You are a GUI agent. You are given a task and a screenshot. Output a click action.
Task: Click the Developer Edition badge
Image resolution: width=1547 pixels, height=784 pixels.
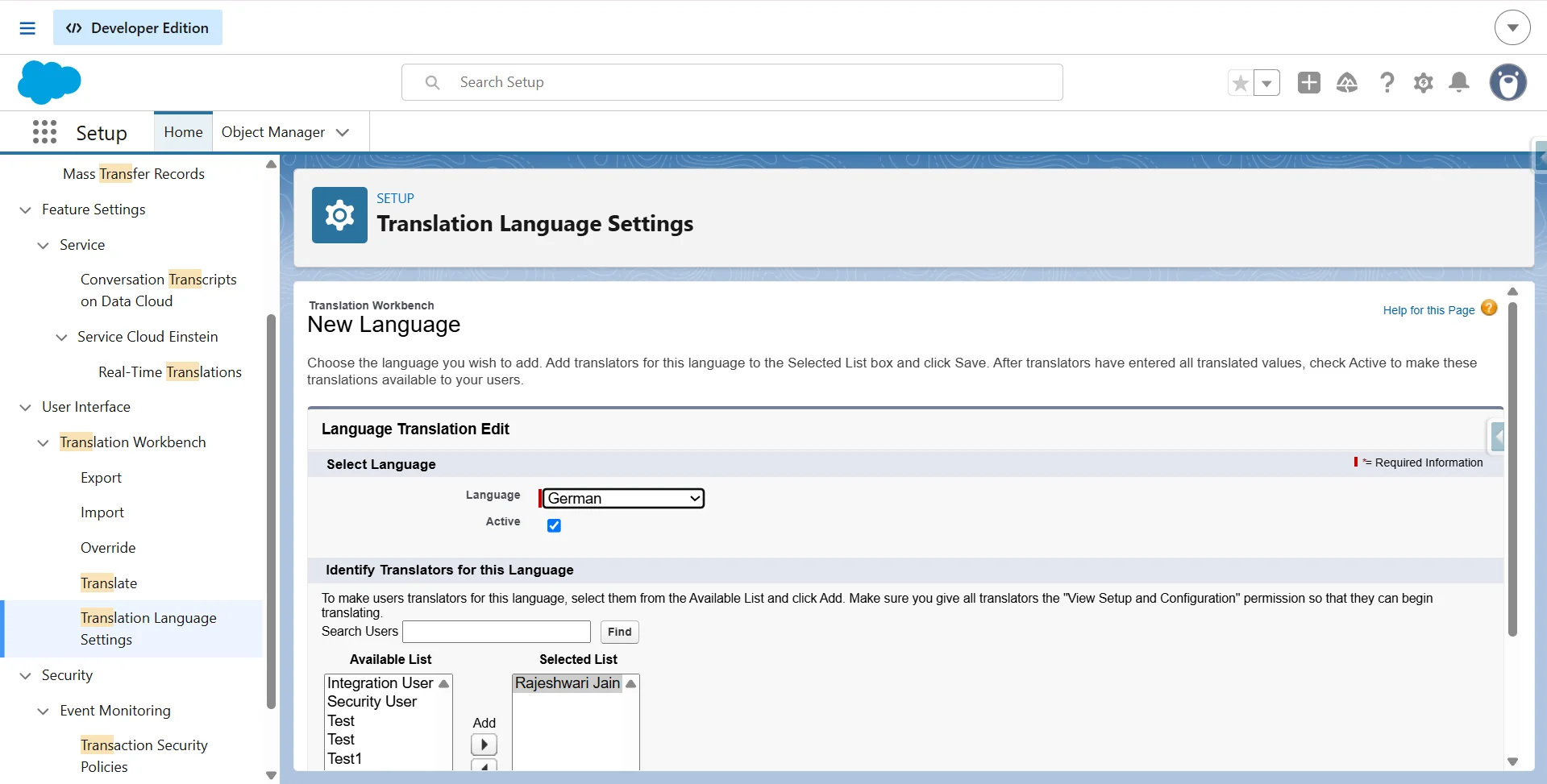(x=138, y=27)
